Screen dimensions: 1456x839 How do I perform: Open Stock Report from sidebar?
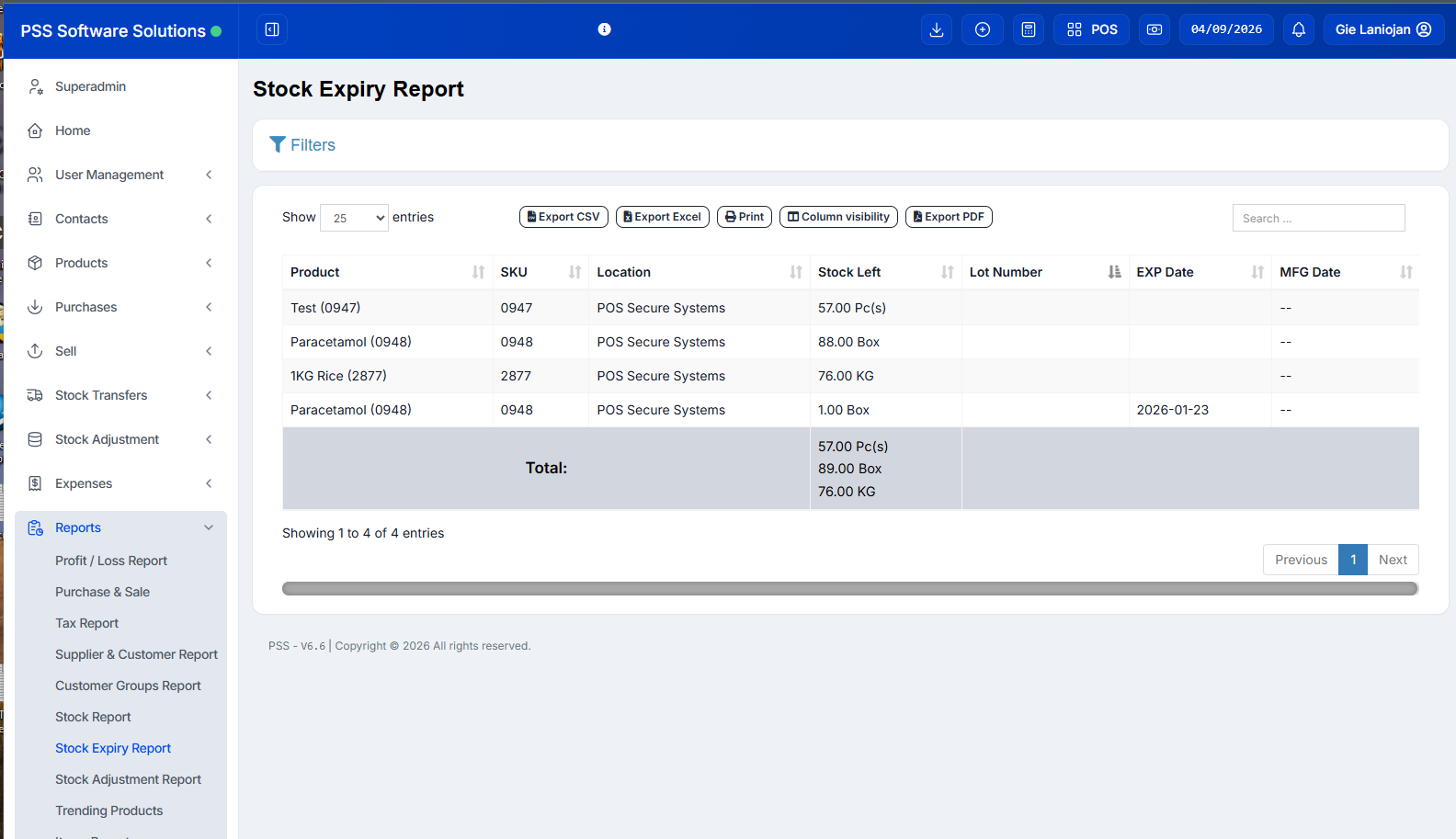93,717
